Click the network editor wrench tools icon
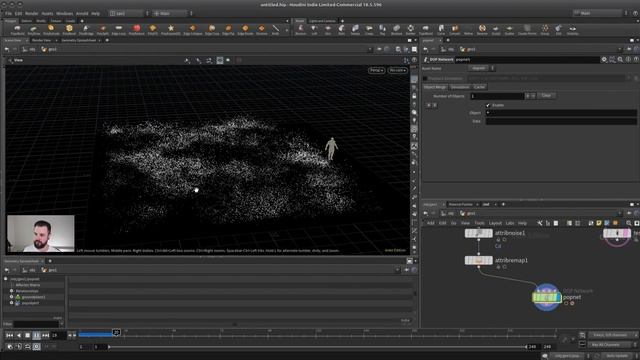 pos(540,223)
